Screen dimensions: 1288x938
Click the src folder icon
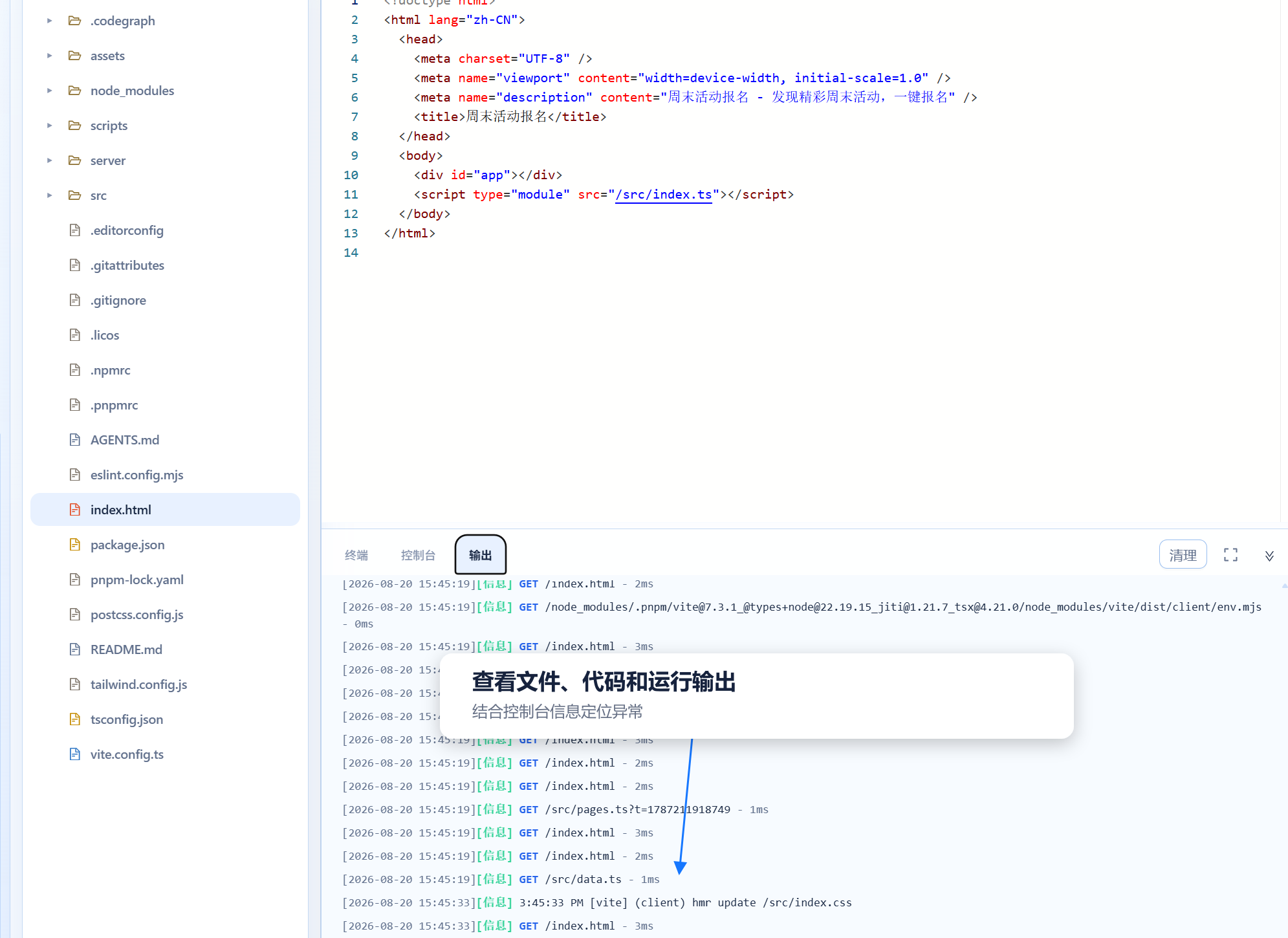(x=75, y=195)
